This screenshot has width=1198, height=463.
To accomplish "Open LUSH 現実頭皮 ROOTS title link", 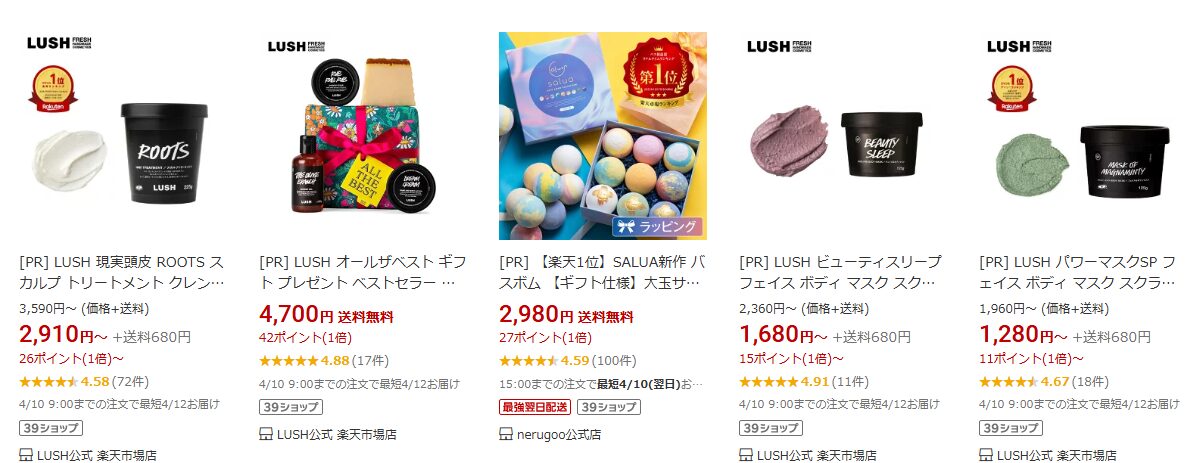I will pos(122,273).
